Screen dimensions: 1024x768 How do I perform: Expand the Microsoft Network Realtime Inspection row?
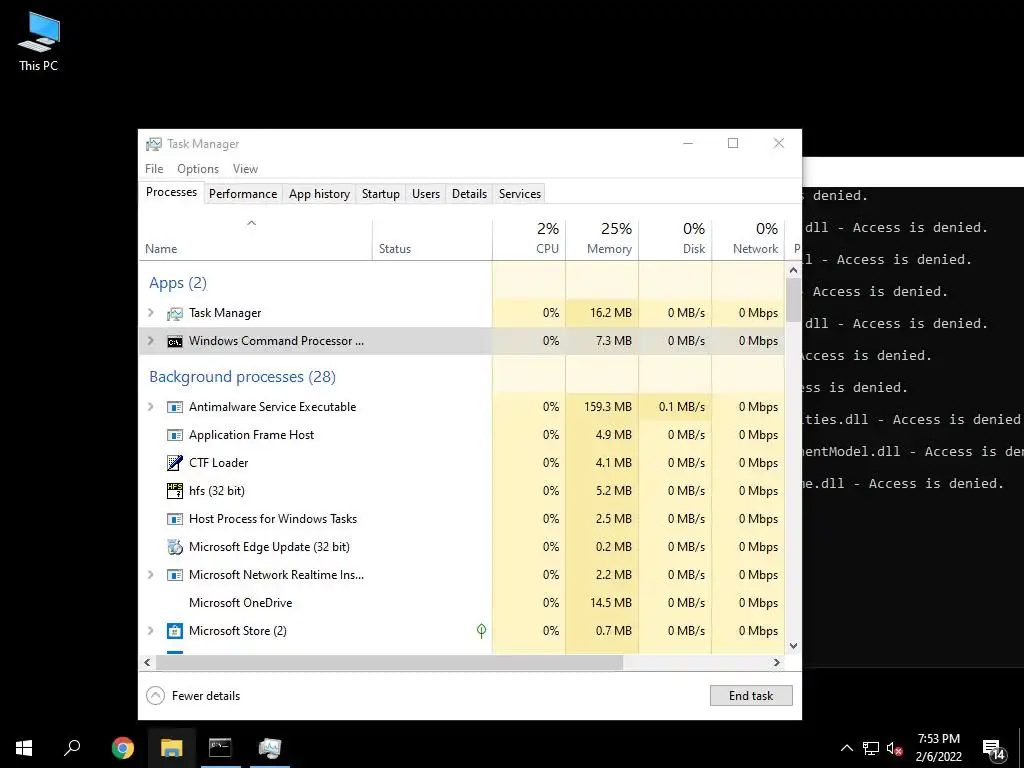point(151,575)
